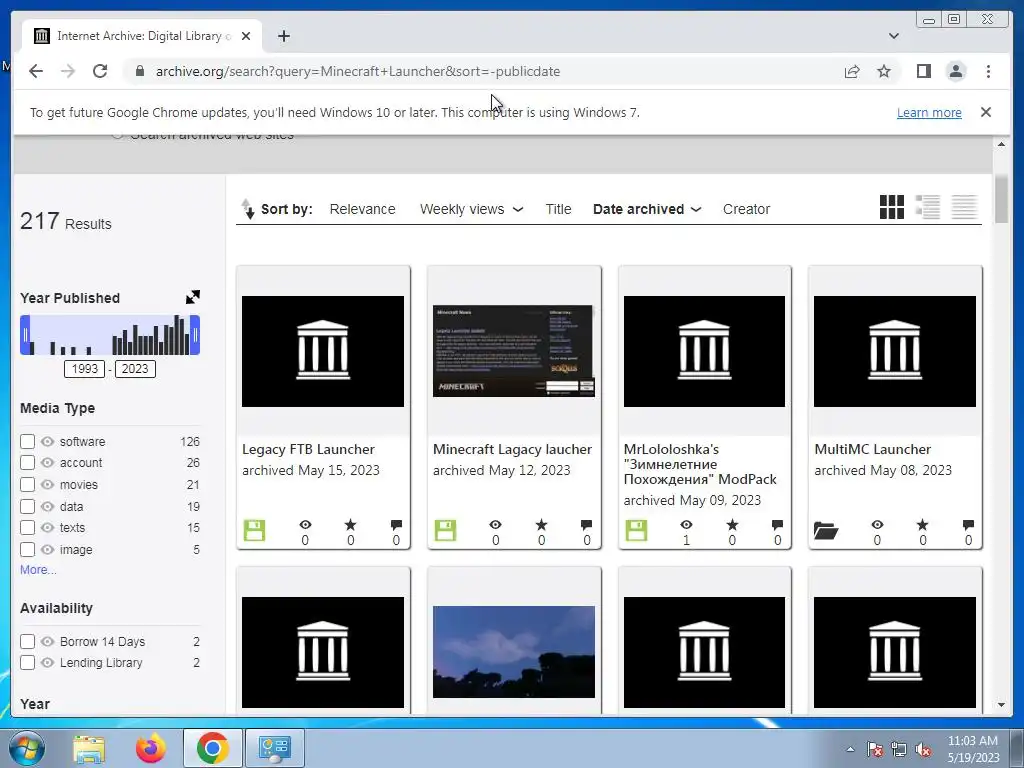Click software disk icon on MrLololoshka's ModPack card
Image resolution: width=1024 pixels, height=768 pixels.
[636, 530]
